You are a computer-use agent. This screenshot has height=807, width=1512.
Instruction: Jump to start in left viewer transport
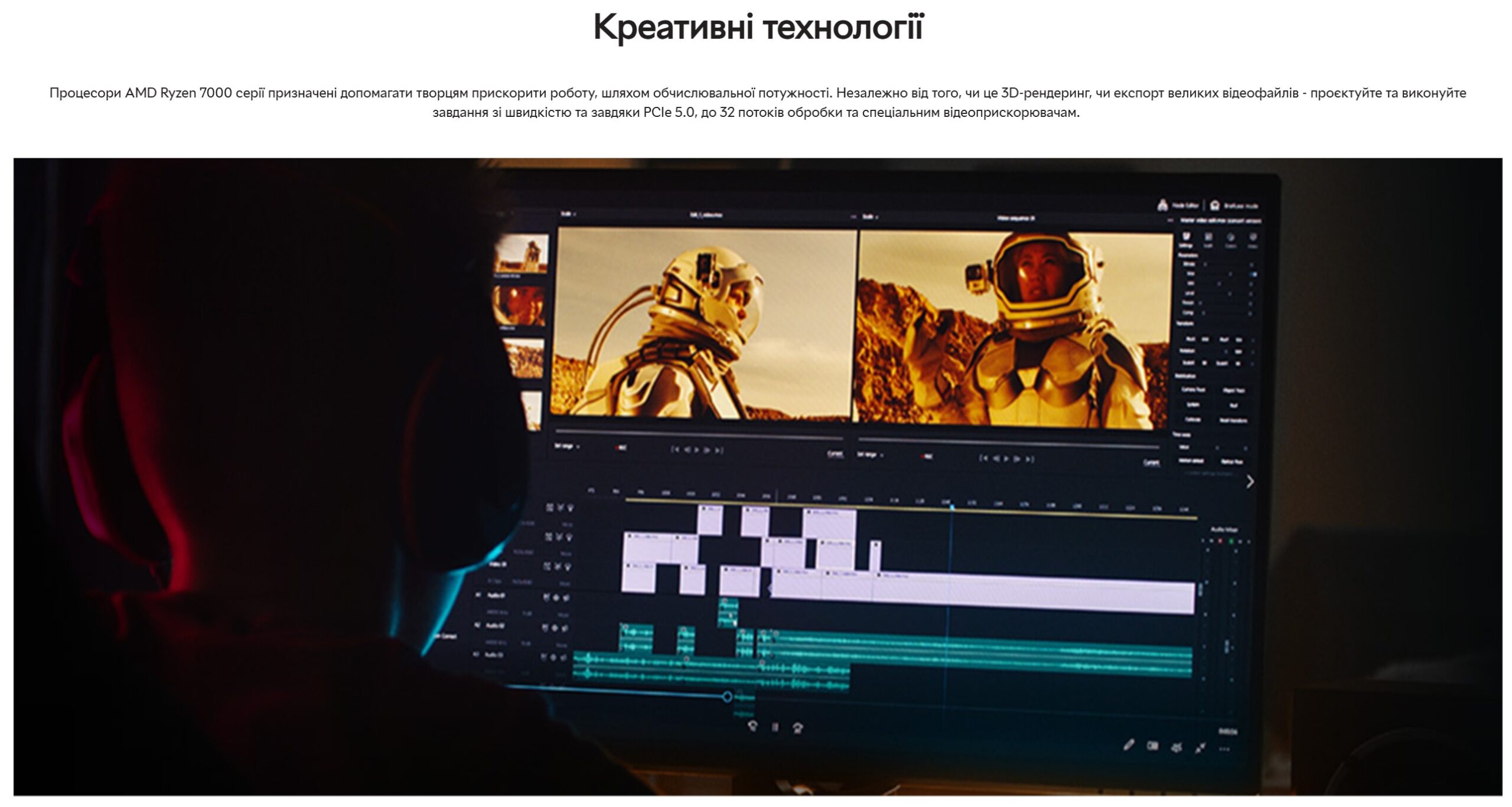point(675,450)
